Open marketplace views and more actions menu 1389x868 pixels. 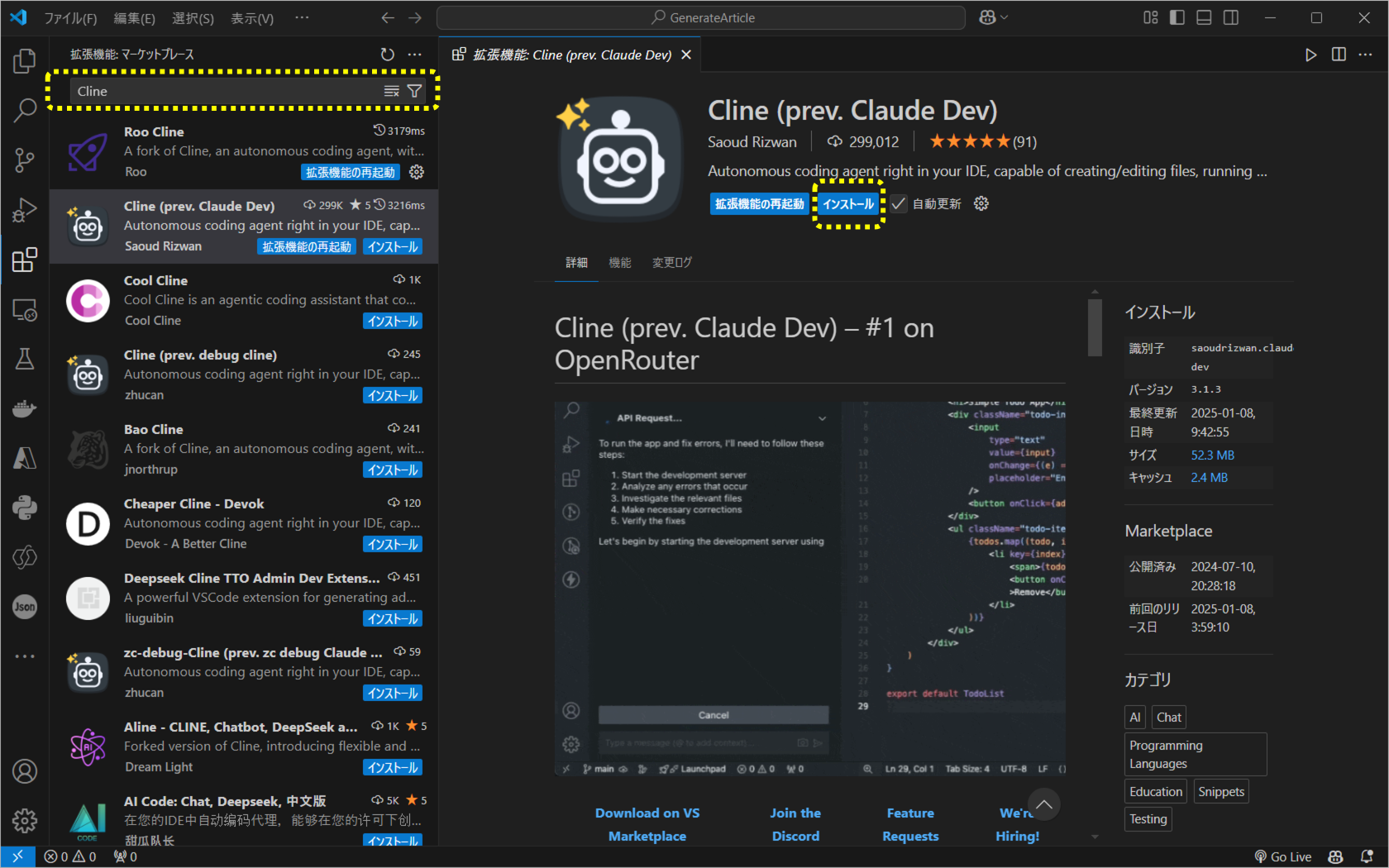coord(415,55)
